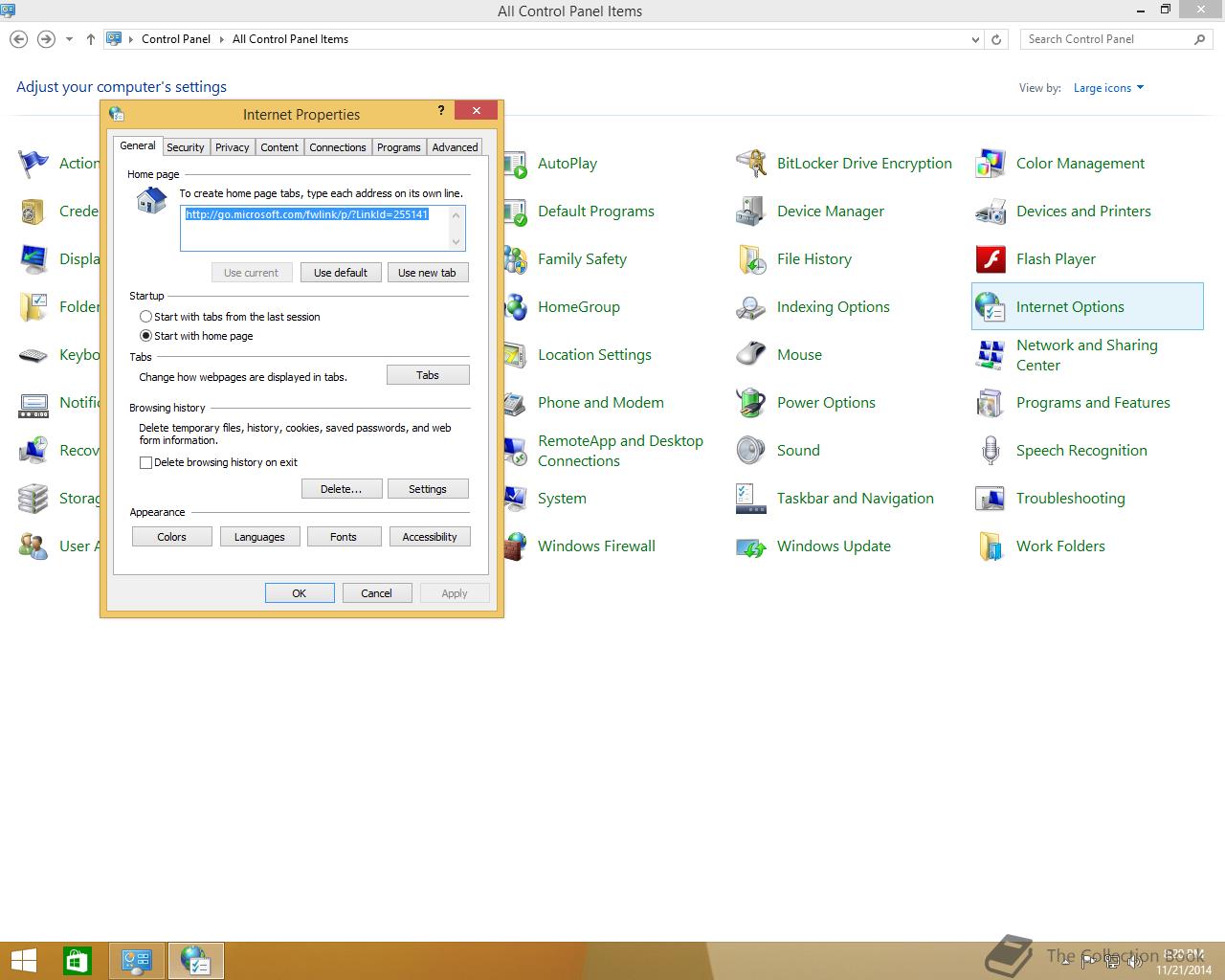
Task: Click the Delete... browsing history button
Action: point(342,489)
